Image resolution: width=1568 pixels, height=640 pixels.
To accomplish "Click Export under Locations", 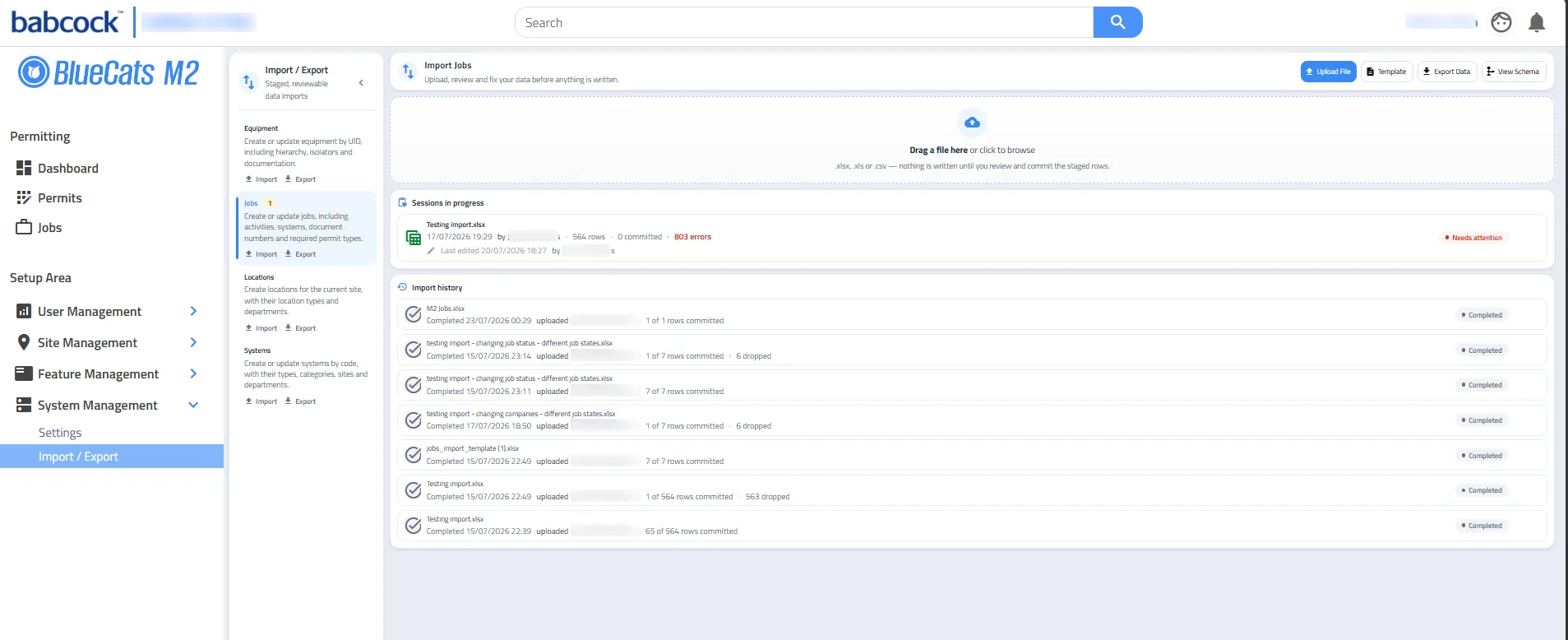I will pos(300,328).
